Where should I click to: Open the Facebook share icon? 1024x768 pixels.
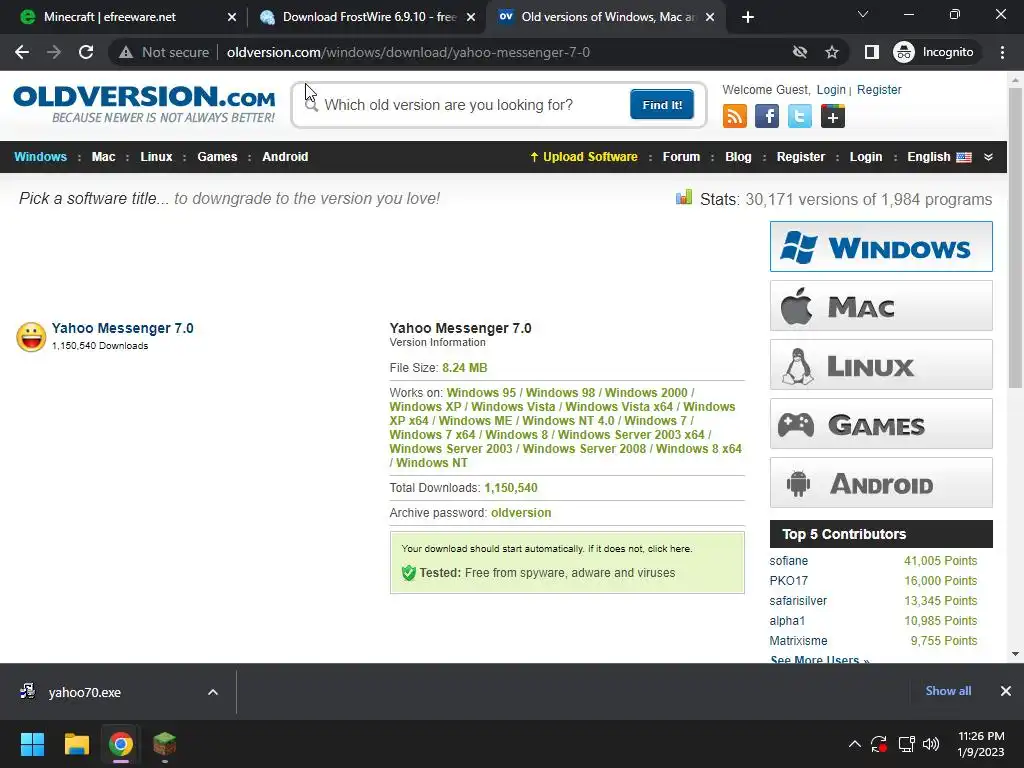pyautogui.click(x=767, y=116)
